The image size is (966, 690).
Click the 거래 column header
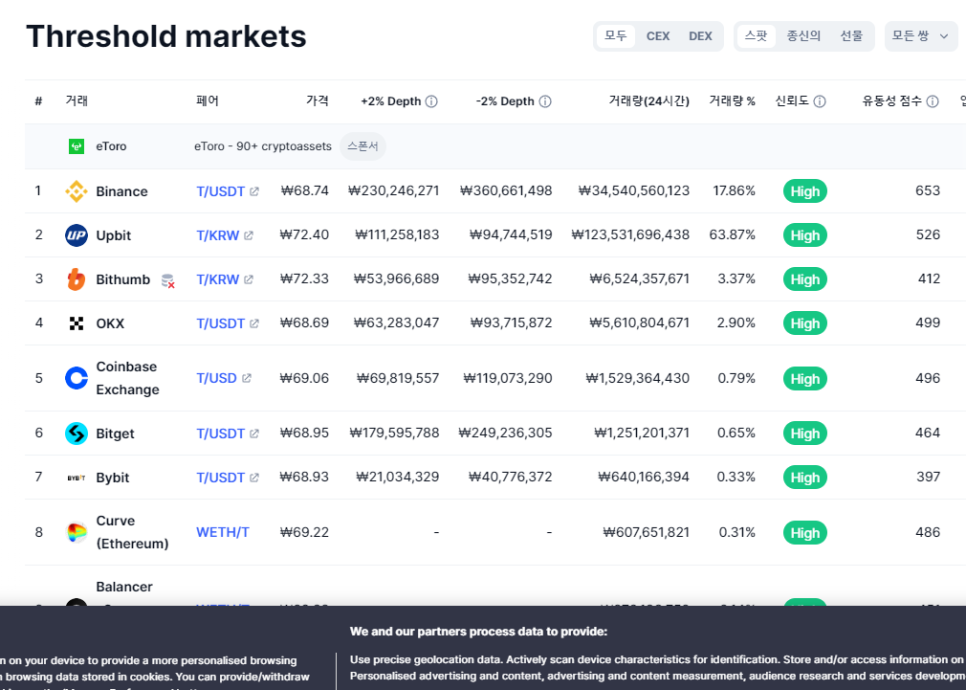(x=76, y=101)
